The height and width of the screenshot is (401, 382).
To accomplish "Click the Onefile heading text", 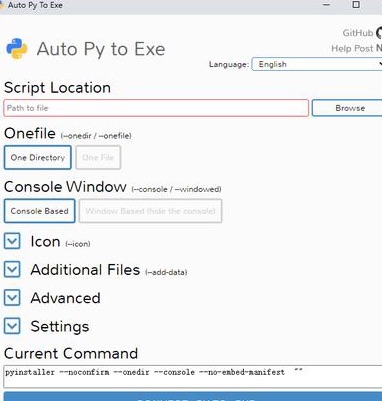I will (x=30, y=133).
